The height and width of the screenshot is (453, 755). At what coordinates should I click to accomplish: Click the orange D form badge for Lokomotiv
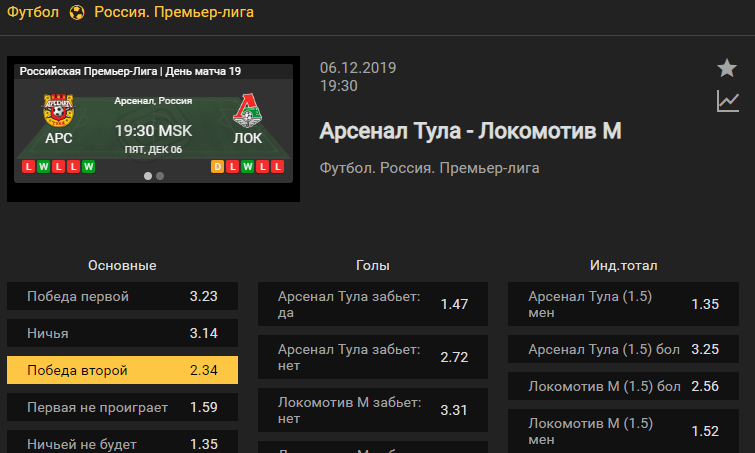pyautogui.click(x=217, y=167)
